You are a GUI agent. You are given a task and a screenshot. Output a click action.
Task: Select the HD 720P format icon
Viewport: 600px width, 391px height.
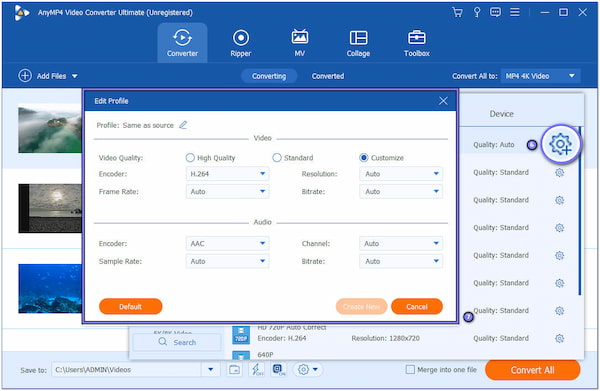[241, 334]
